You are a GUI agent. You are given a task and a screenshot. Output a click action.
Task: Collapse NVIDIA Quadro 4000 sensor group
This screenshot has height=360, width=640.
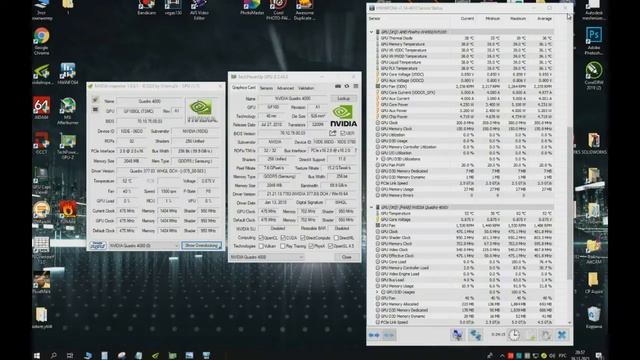371,207
